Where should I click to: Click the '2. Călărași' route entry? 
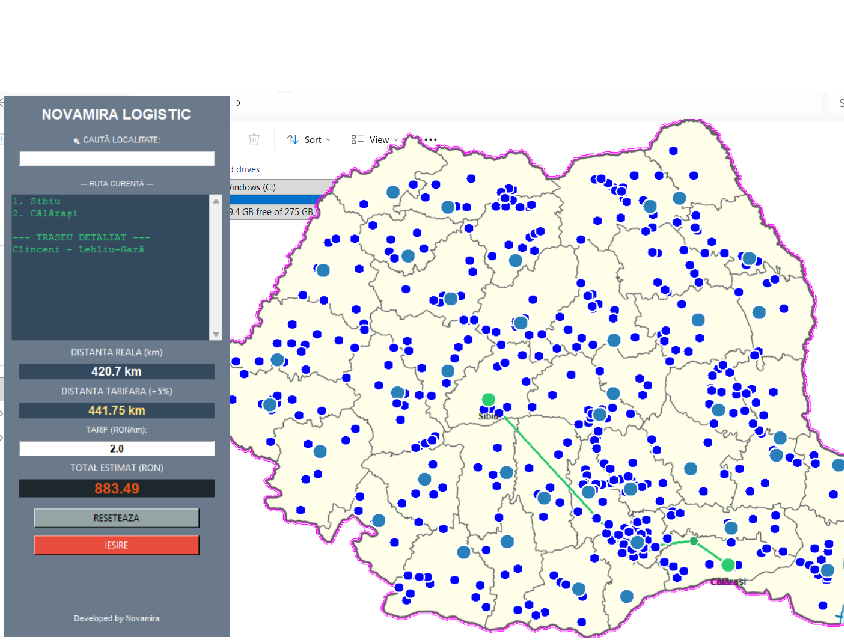[x=45, y=213]
